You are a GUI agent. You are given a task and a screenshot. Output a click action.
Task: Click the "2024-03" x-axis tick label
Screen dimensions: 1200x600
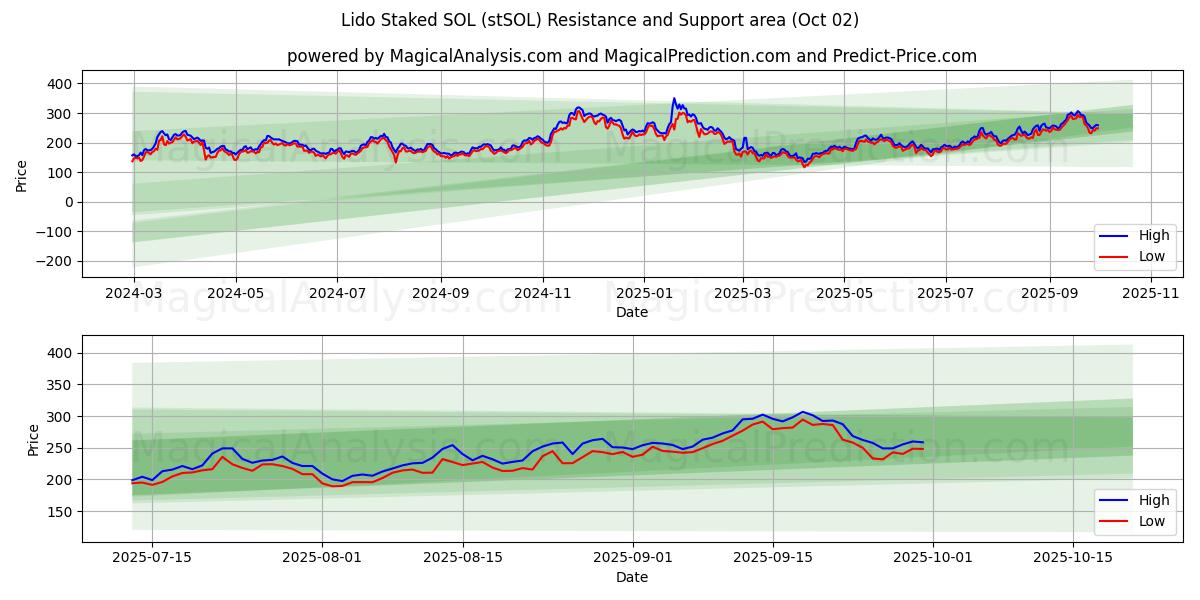pos(134,294)
